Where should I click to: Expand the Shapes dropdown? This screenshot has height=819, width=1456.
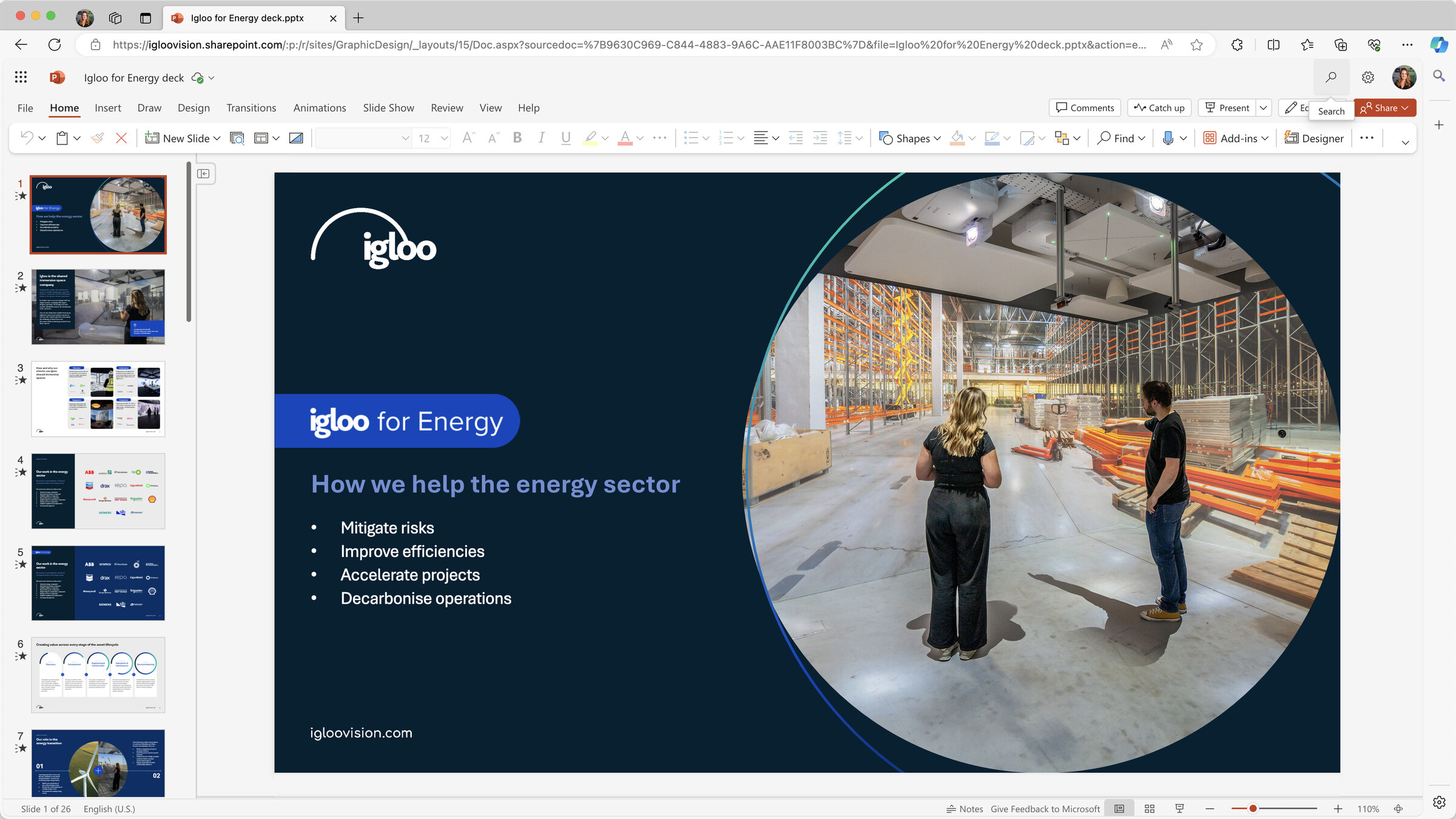pos(937,138)
